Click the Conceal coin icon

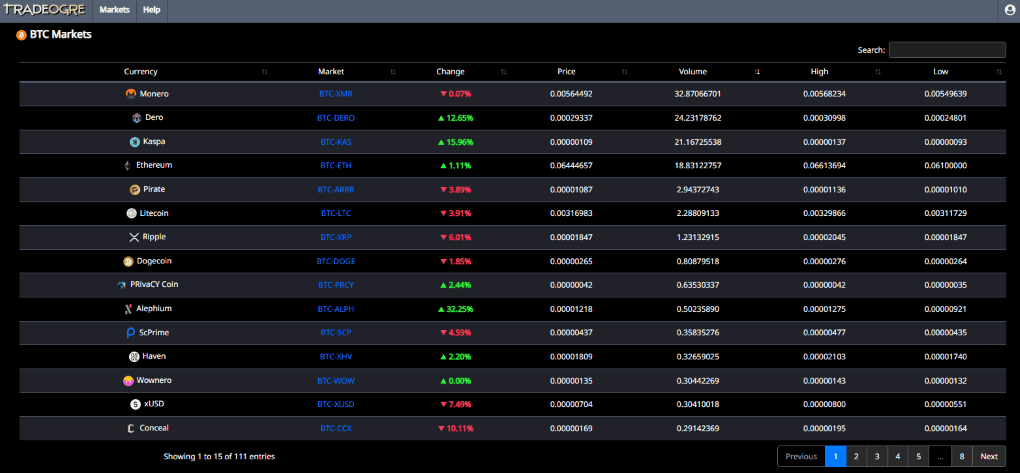131,428
